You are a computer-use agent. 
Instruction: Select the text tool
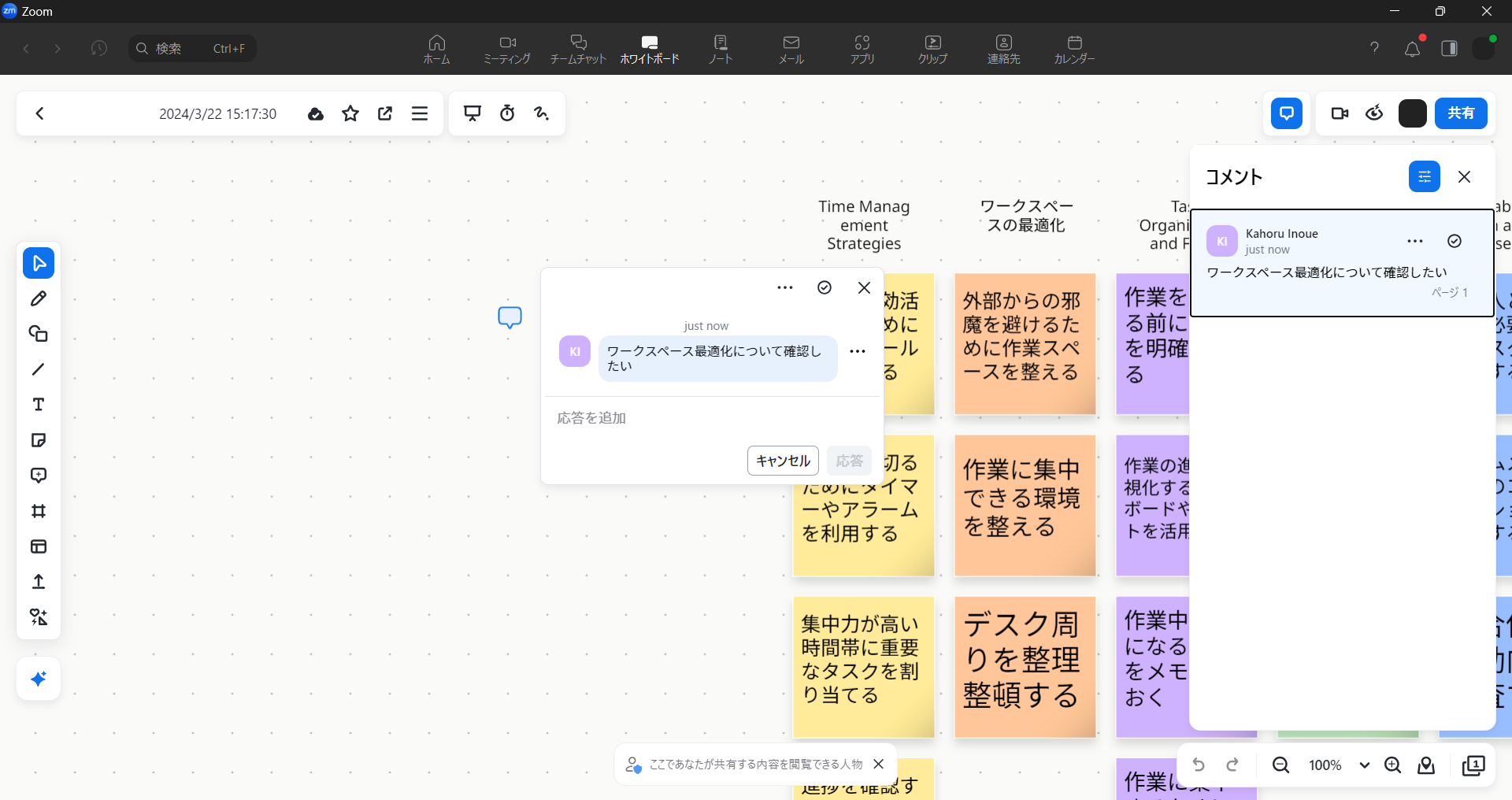coord(39,405)
